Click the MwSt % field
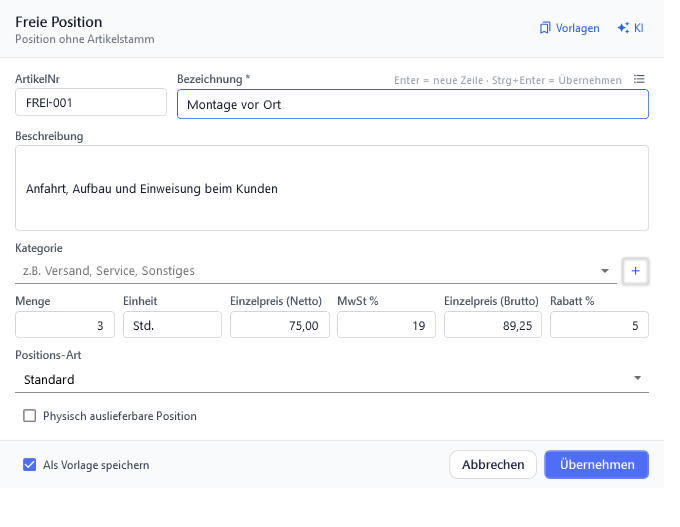The width and height of the screenshot is (680, 527). point(386,325)
